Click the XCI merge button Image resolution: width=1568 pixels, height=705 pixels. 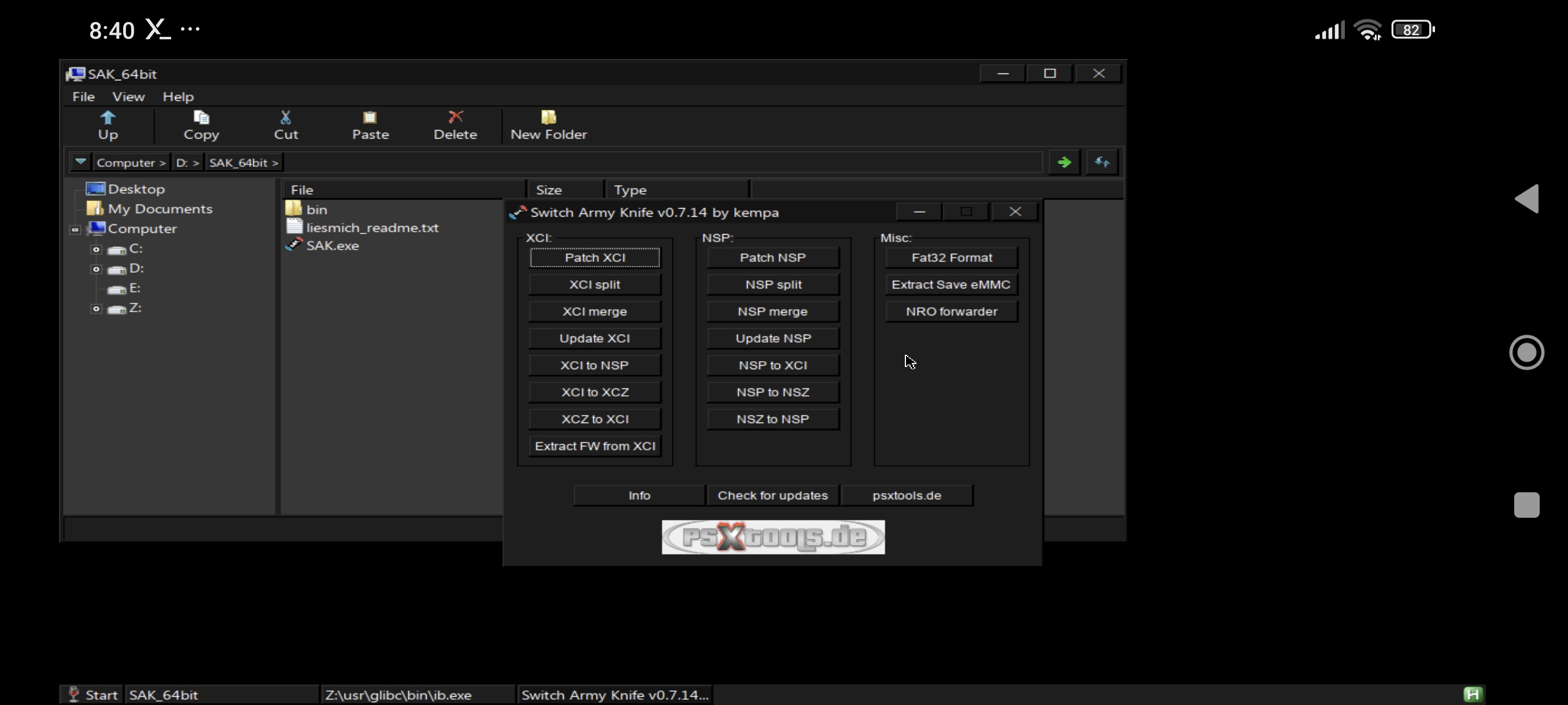pyautogui.click(x=595, y=311)
